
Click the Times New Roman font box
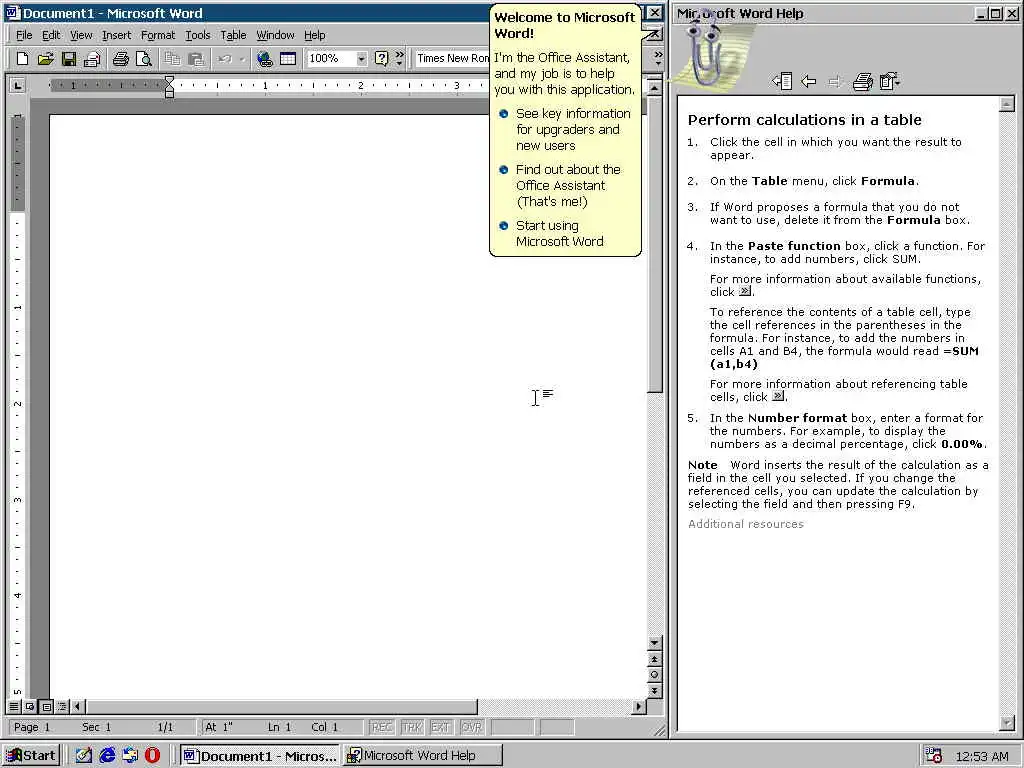(x=452, y=59)
